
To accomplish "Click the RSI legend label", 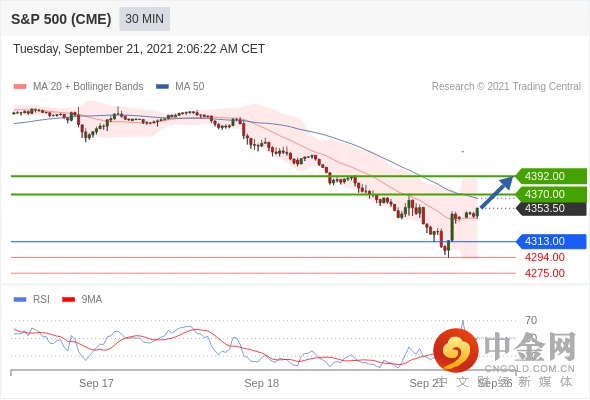I will [x=41, y=300].
